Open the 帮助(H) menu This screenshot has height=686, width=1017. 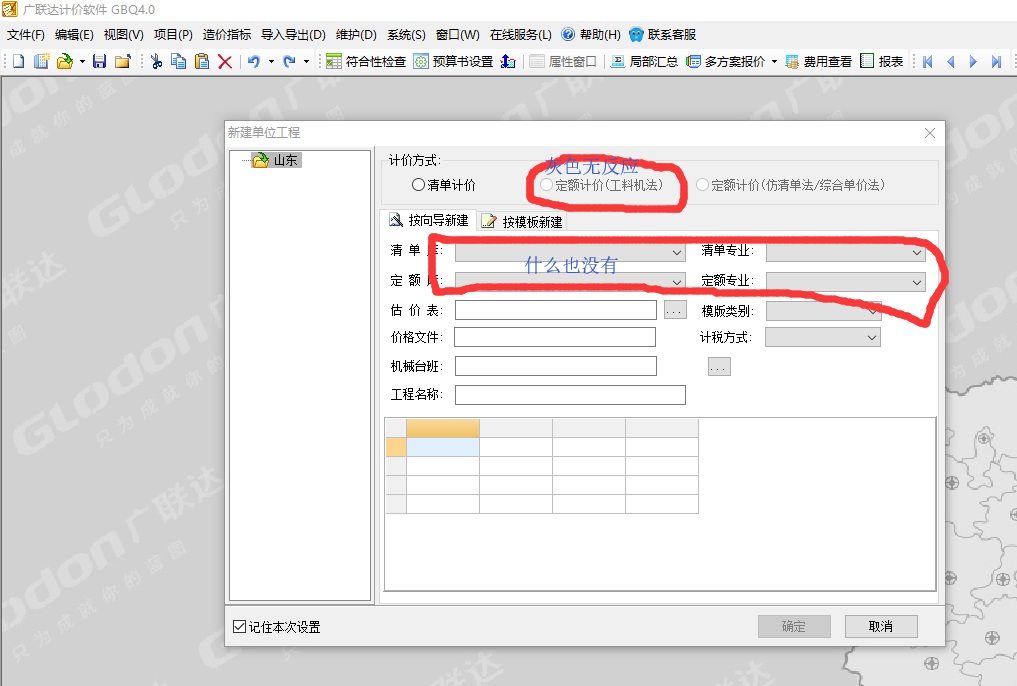click(591, 35)
